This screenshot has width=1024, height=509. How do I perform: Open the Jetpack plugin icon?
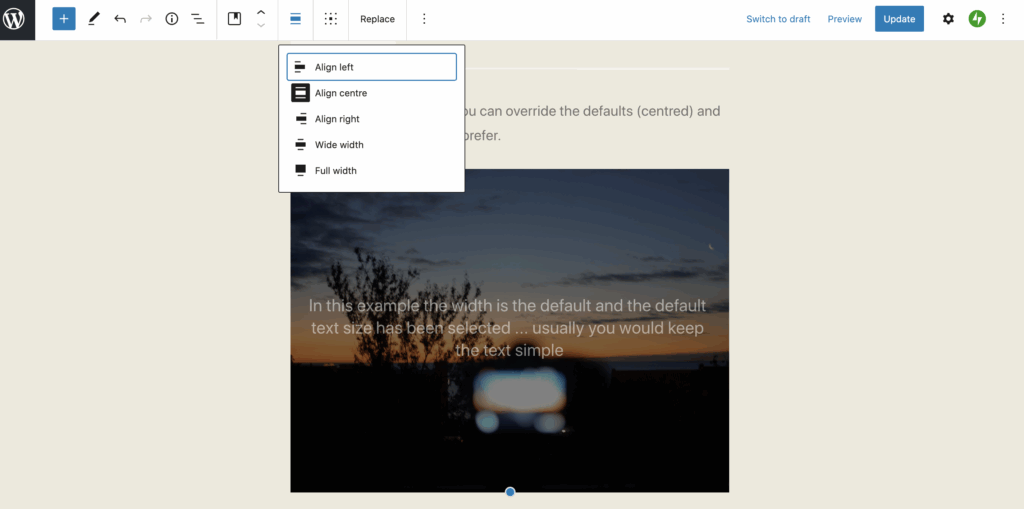click(x=977, y=19)
